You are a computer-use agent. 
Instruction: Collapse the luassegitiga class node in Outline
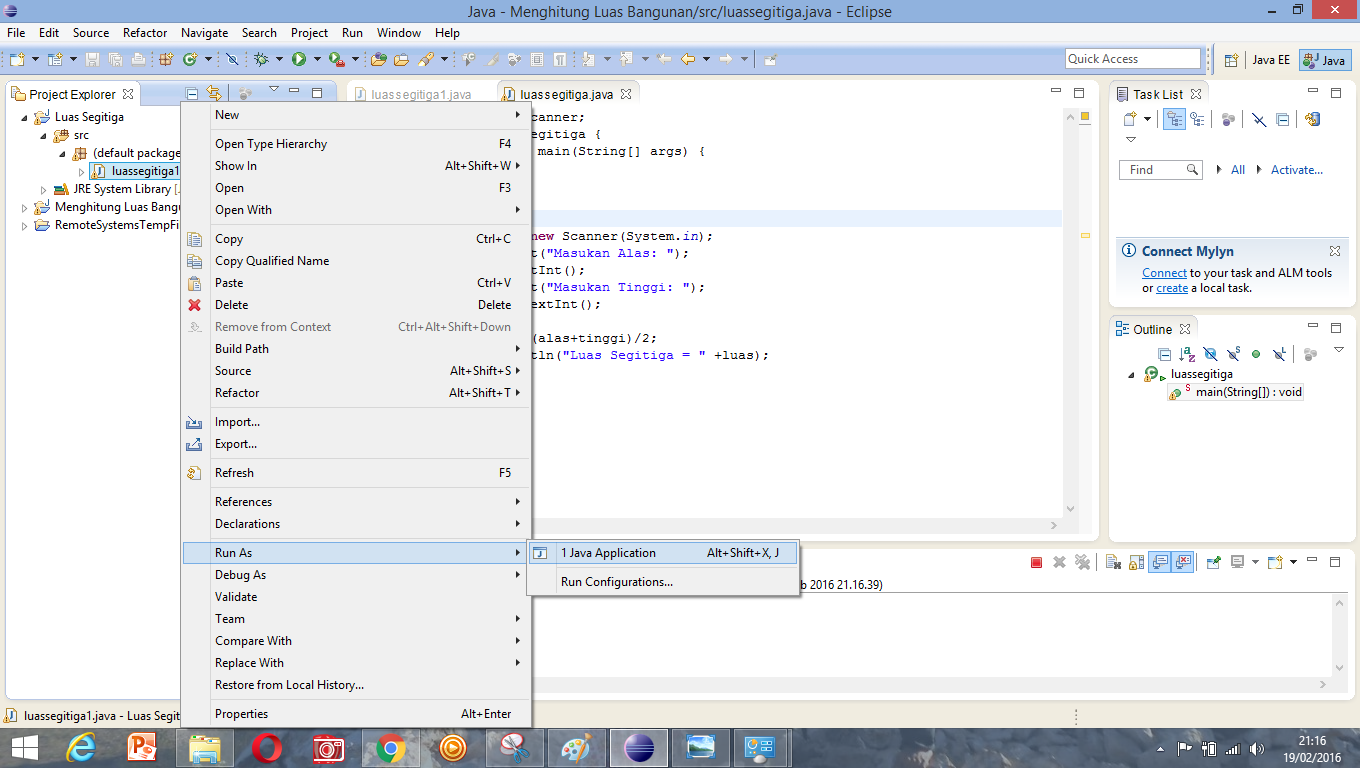tap(1132, 374)
